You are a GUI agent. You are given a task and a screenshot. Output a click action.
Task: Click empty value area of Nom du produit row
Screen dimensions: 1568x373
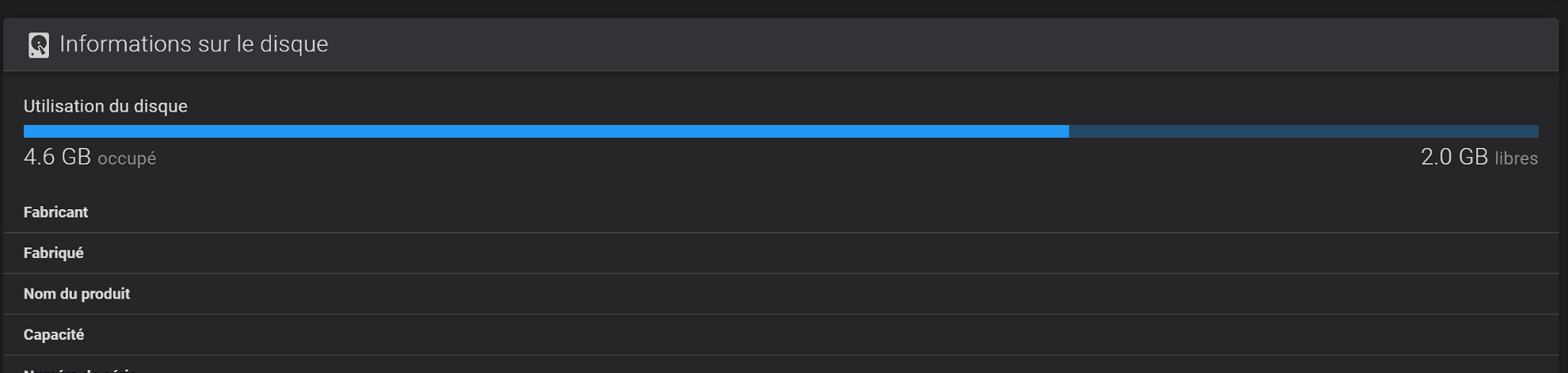coord(842,294)
